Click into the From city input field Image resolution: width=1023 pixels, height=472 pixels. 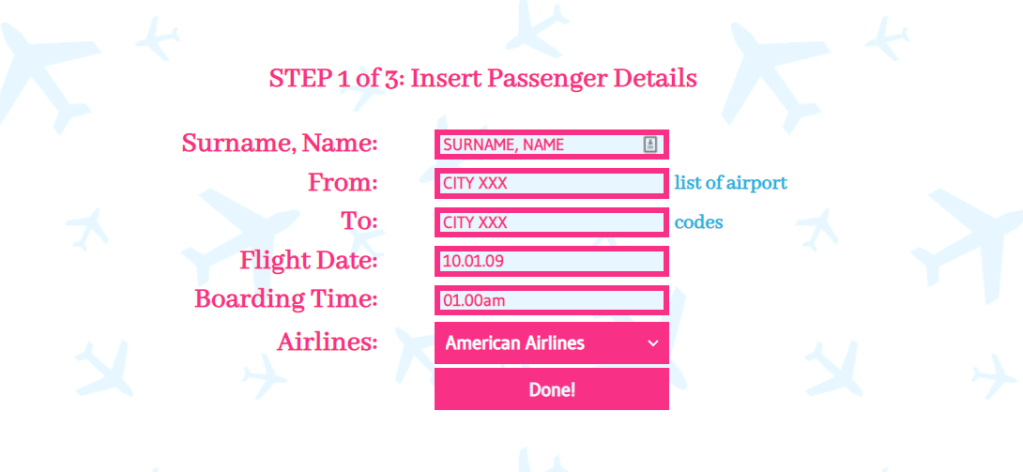click(x=551, y=184)
